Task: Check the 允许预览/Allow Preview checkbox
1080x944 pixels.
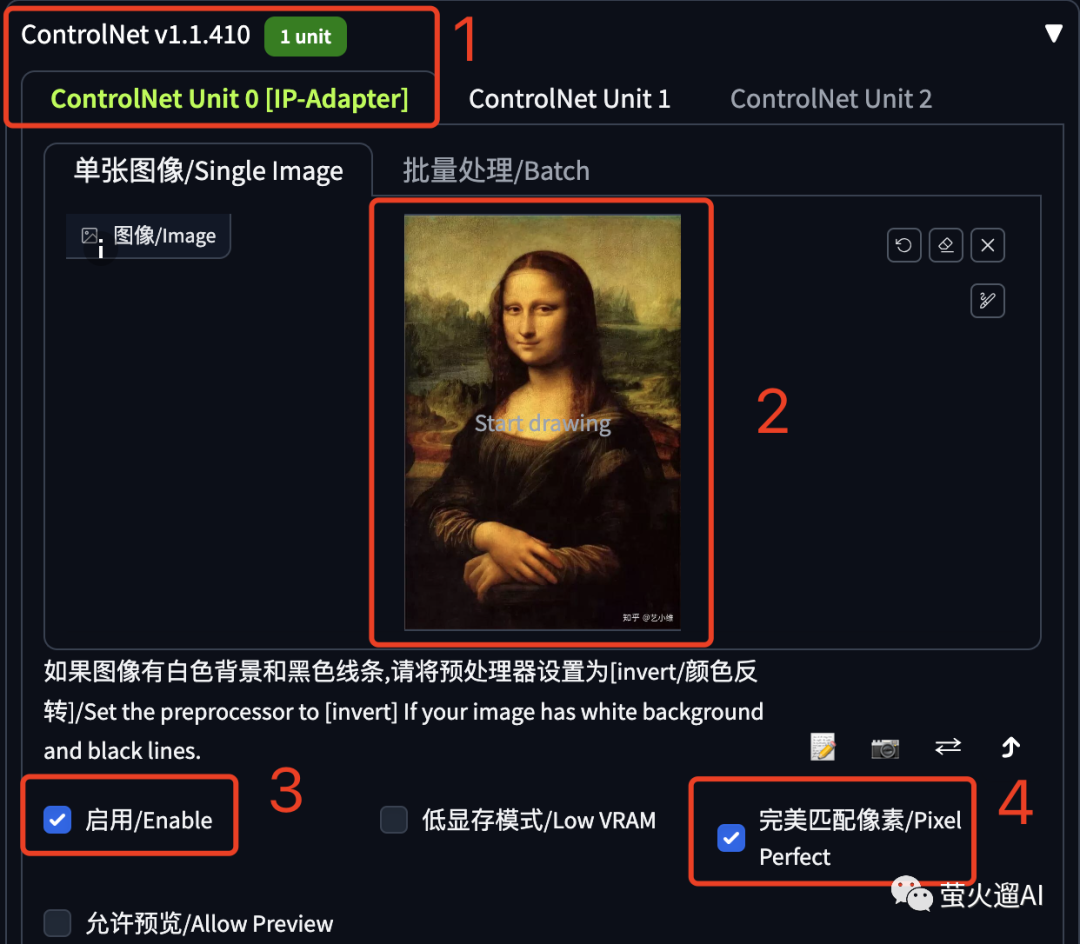Action: [57, 923]
